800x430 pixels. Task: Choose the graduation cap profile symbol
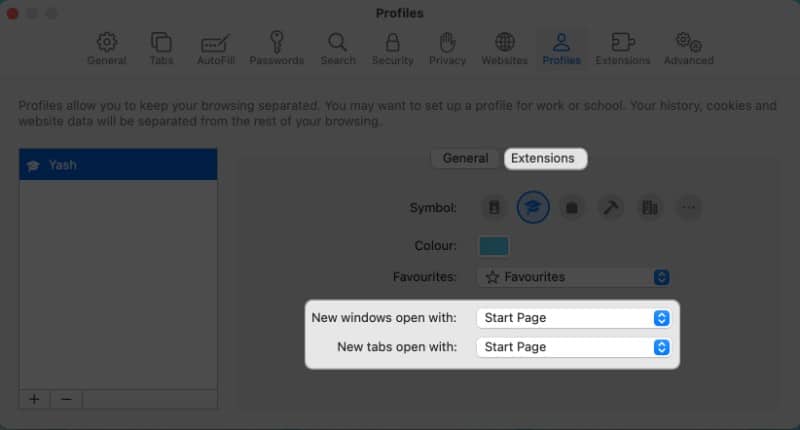[533, 208]
